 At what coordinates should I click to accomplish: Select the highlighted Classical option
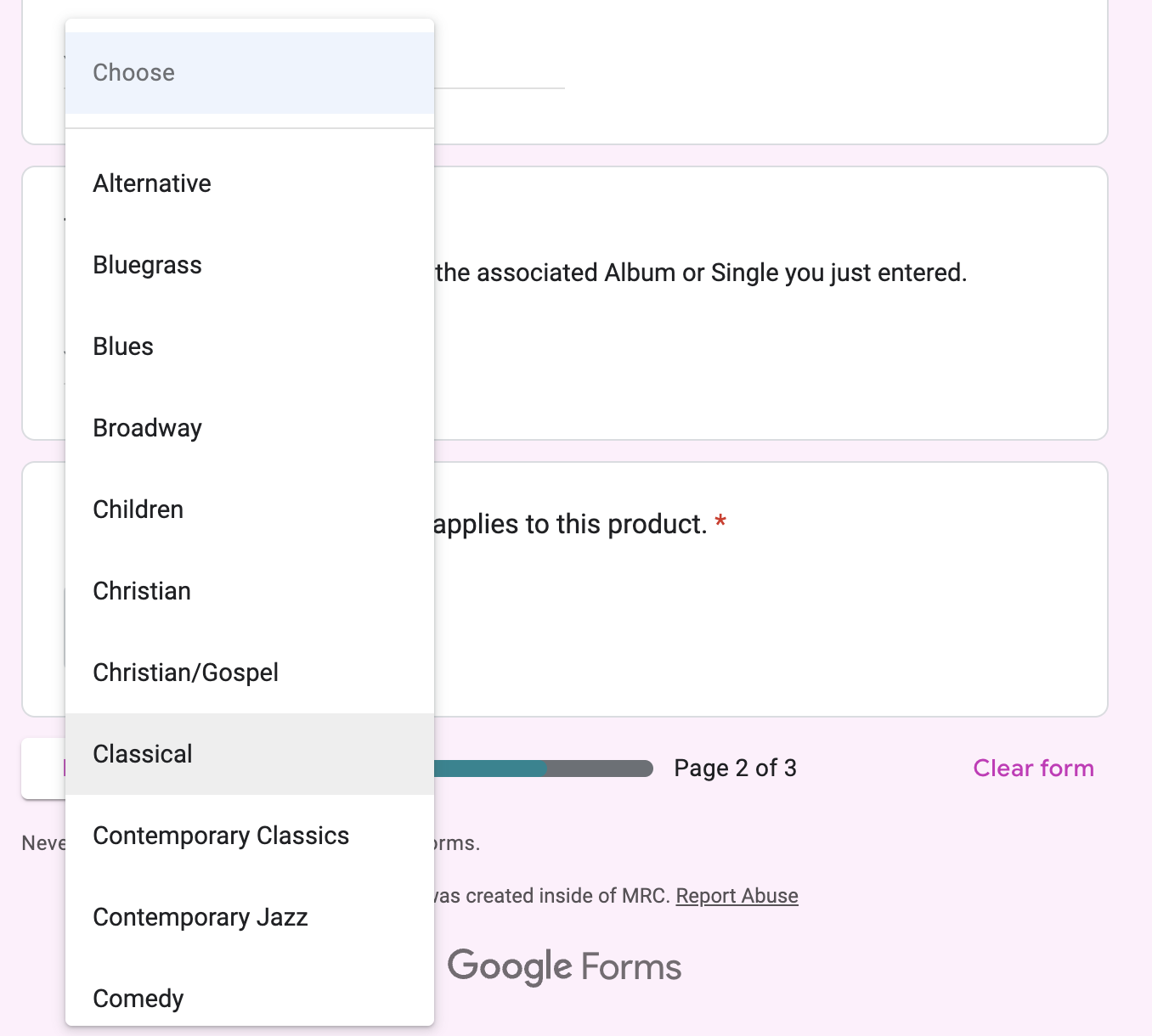coord(250,754)
